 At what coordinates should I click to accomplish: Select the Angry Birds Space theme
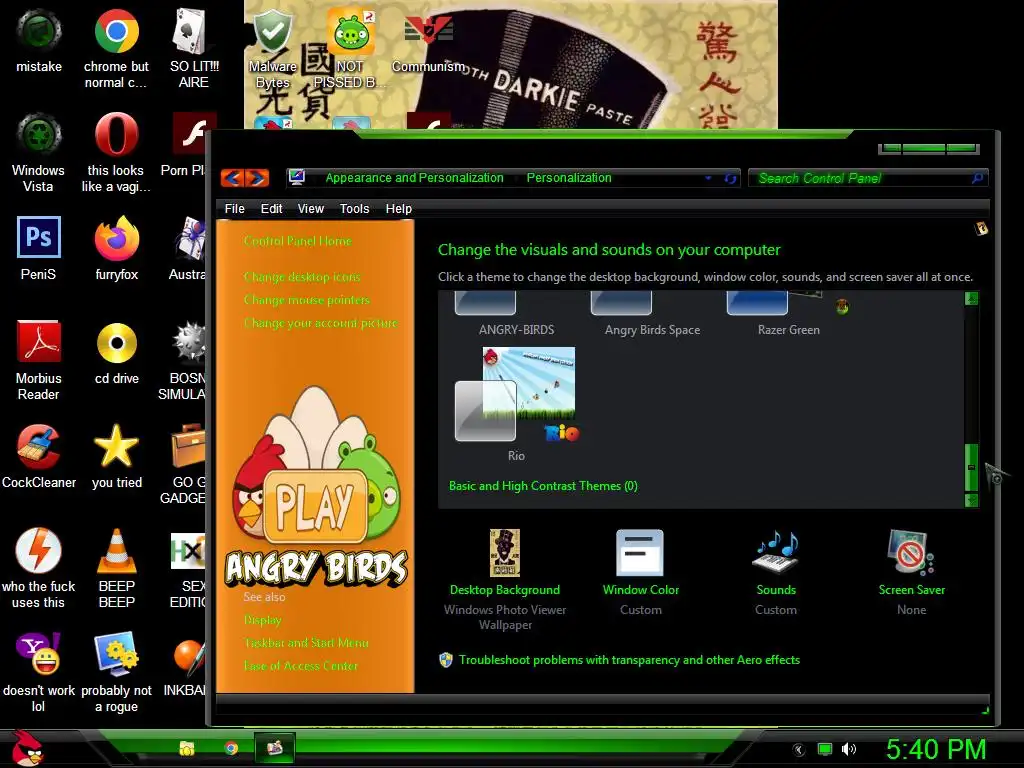point(652,315)
